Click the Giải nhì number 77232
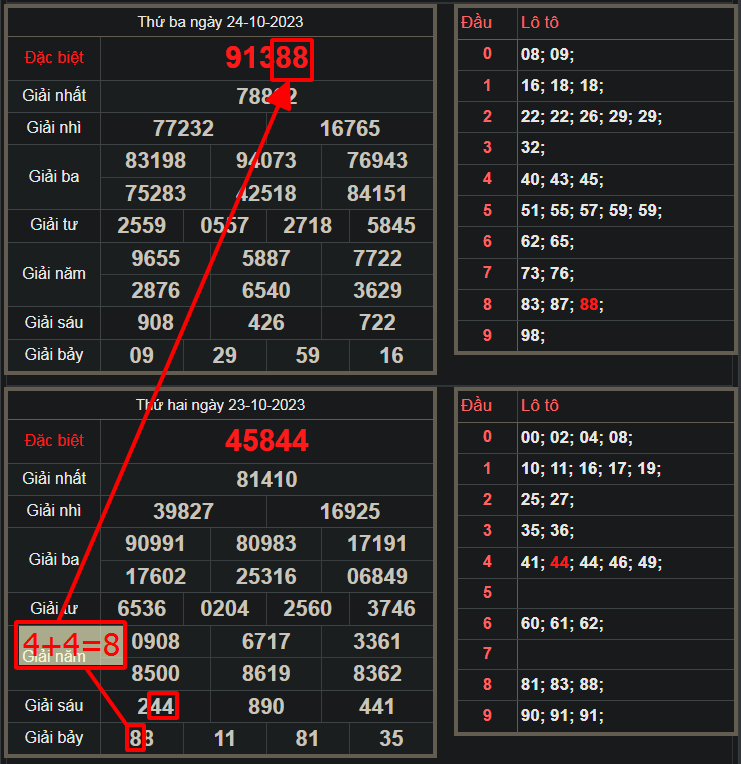Viewport: 741px width, 764px height. 183,129
